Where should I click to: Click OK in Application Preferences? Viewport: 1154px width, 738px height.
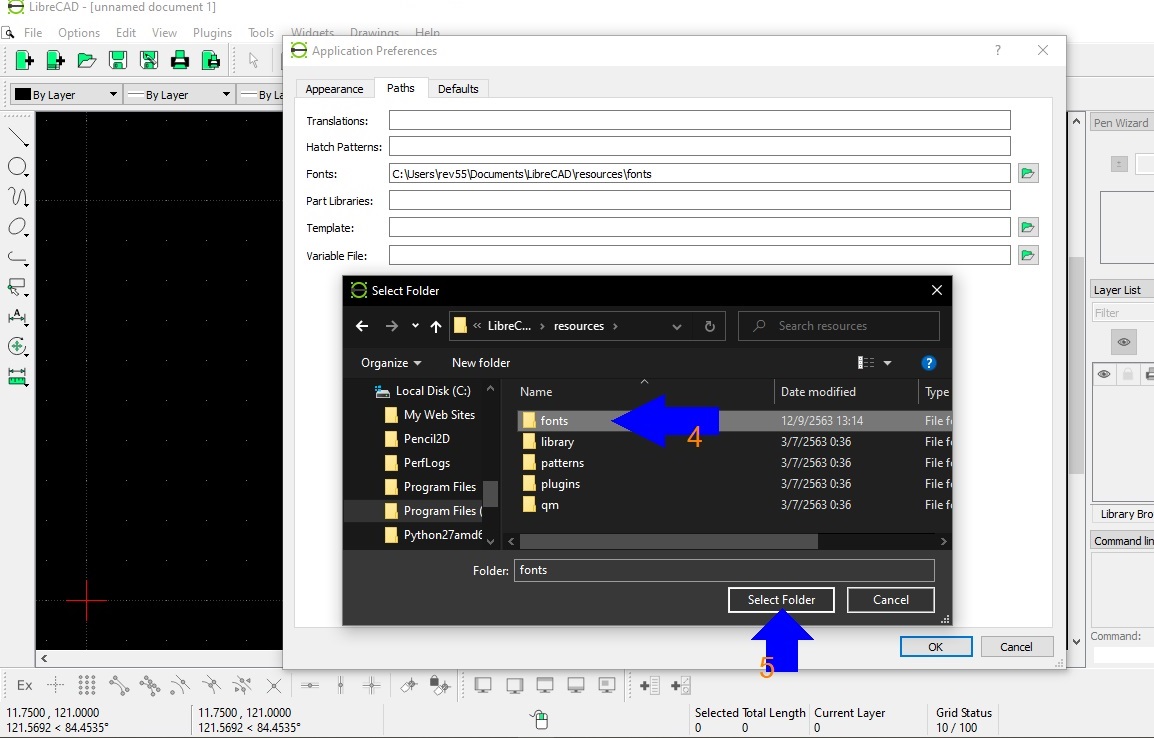pyautogui.click(x=935, y=646)
